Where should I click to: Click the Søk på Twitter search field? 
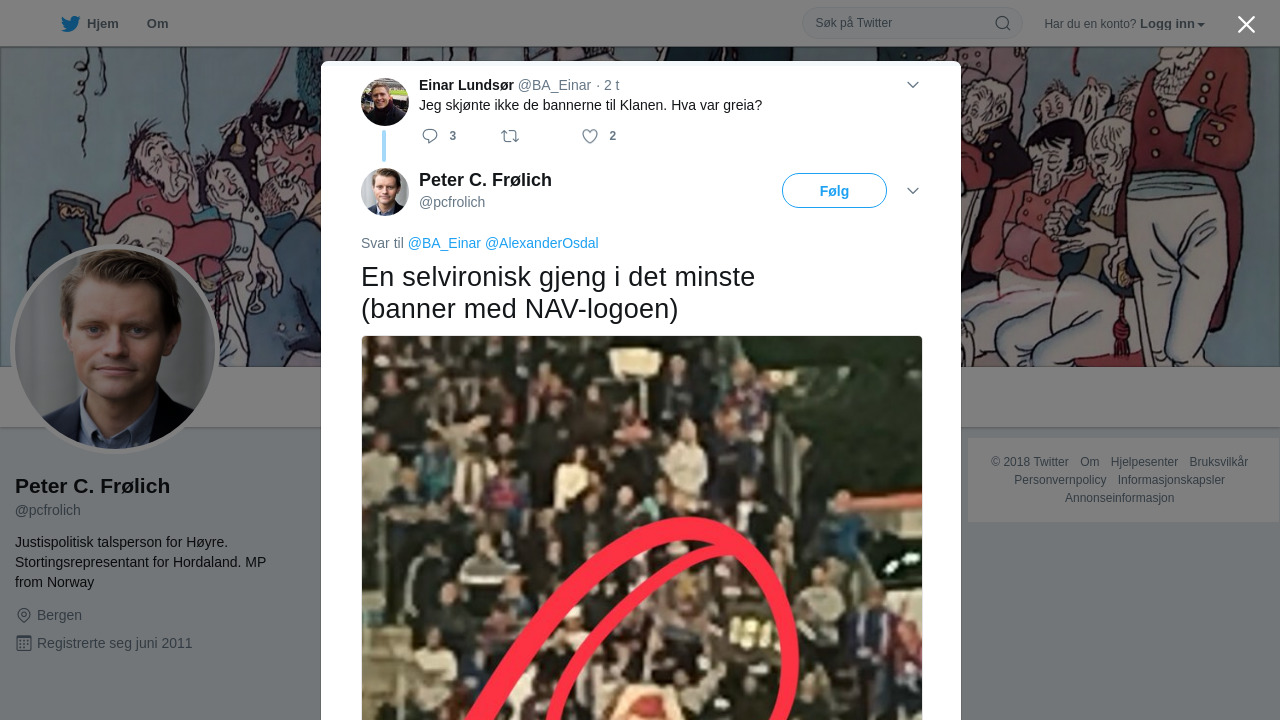tap(900, 23)
